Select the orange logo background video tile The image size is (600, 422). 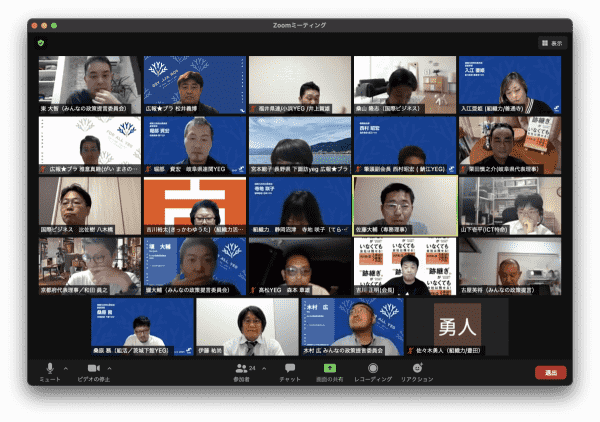click(x=195, y=206)
